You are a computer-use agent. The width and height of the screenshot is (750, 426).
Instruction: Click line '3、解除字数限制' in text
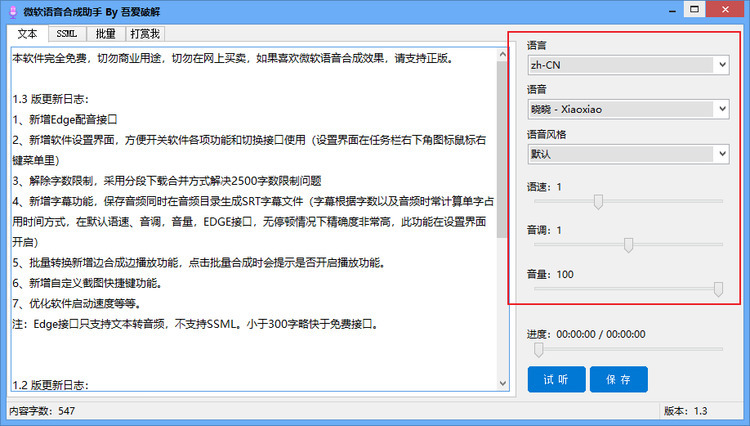[x=167, y=181]
